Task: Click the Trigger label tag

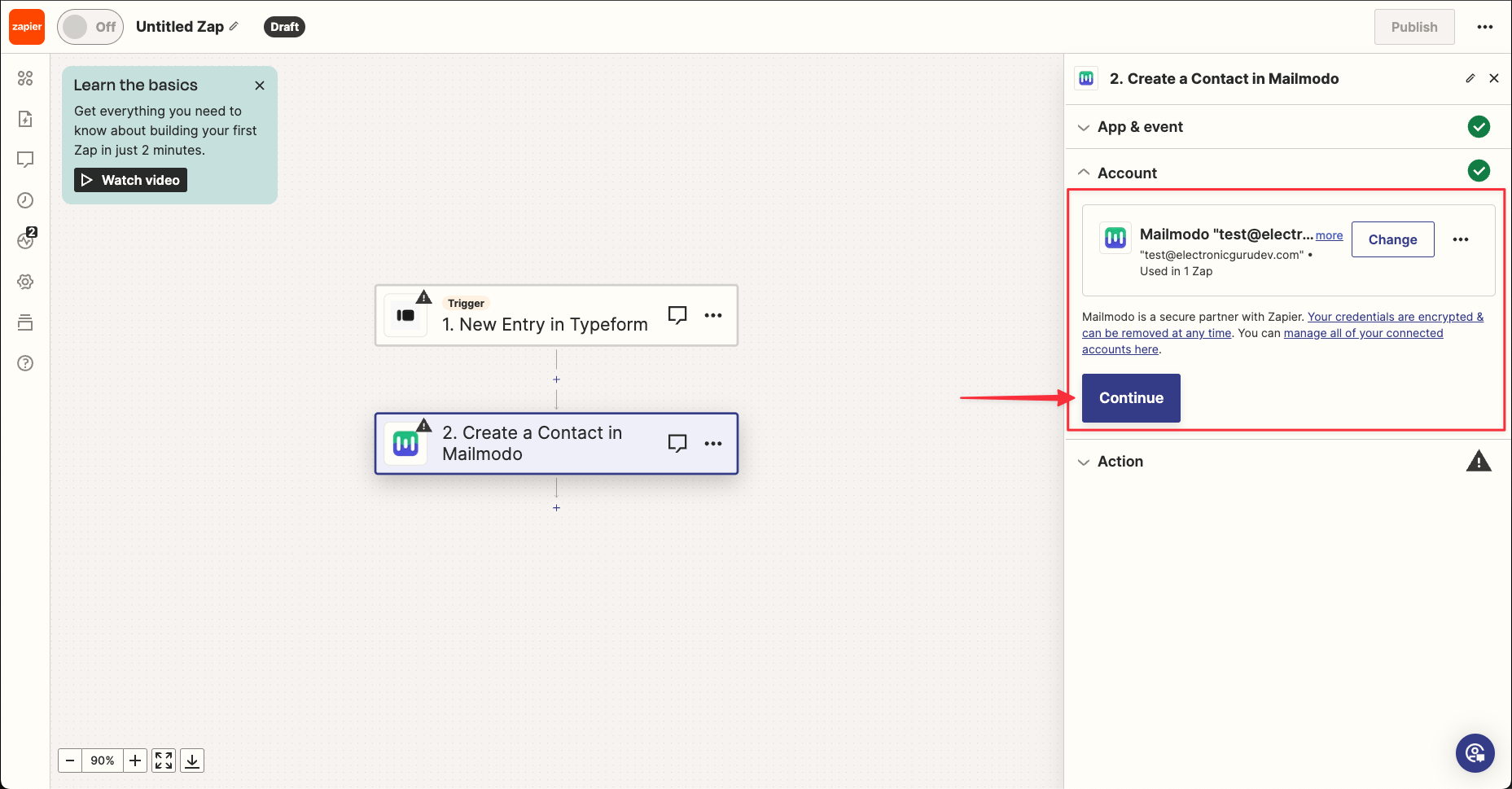Action: [x=466, y=303]
